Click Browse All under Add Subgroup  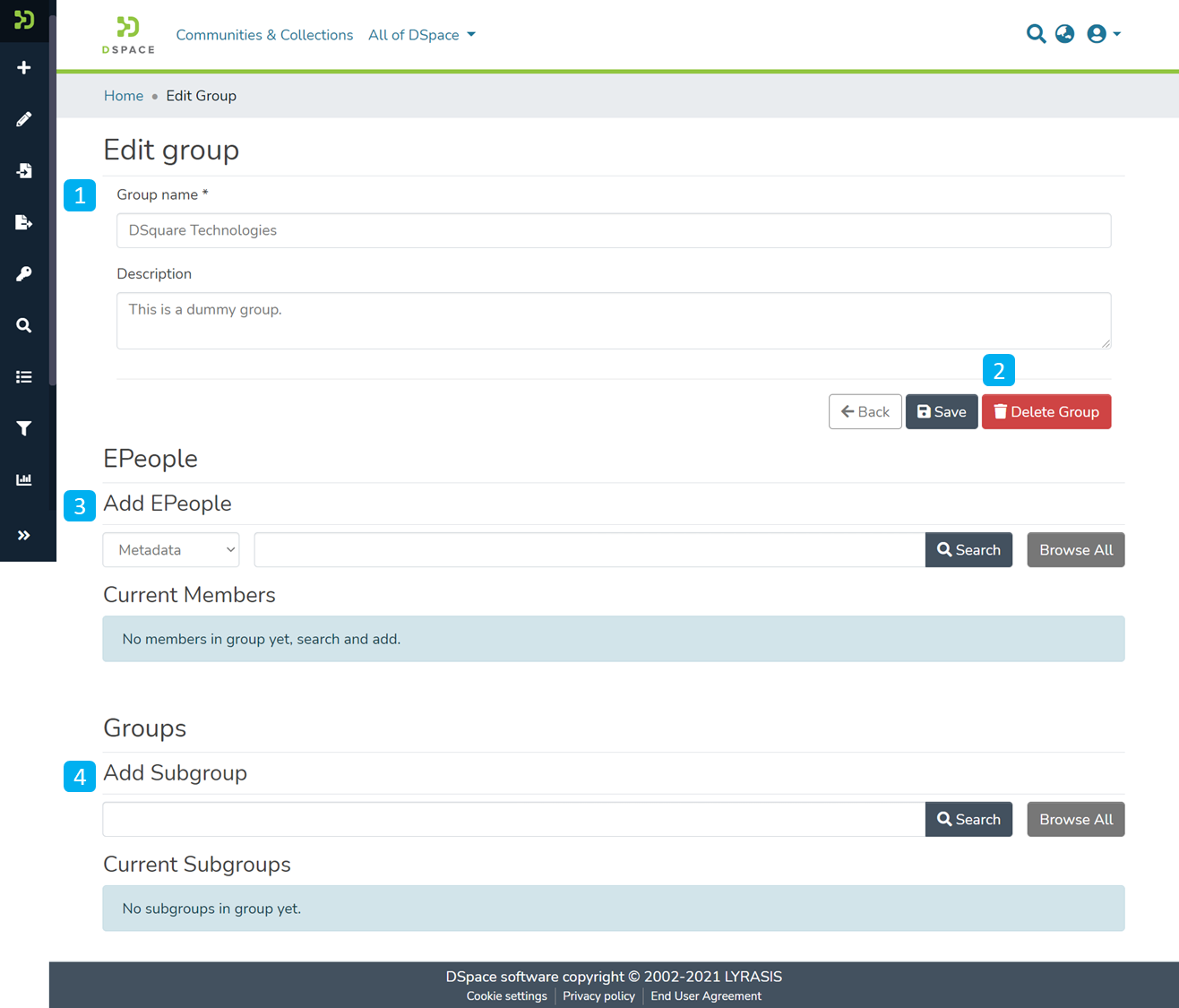pyautogui.click(x=1075, y=819)
